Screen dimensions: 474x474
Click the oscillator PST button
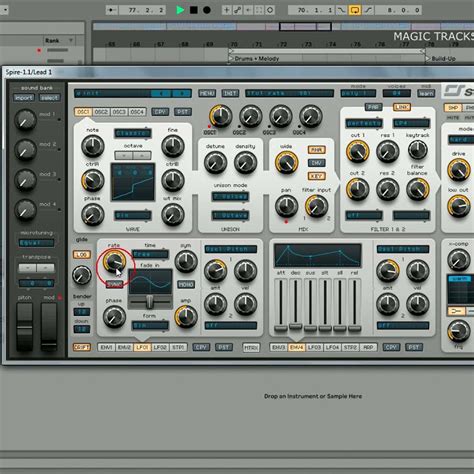(183, 112)
